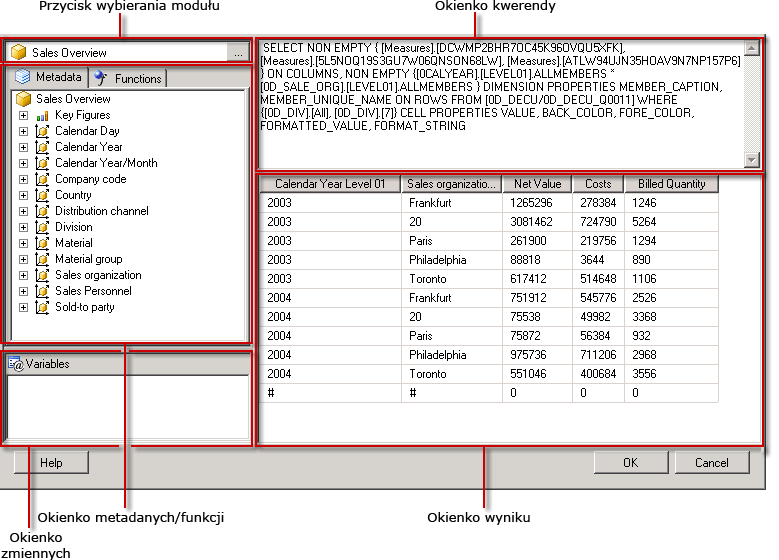Click the Country dimension icon

pyautogui.click(x=42, y=195)
